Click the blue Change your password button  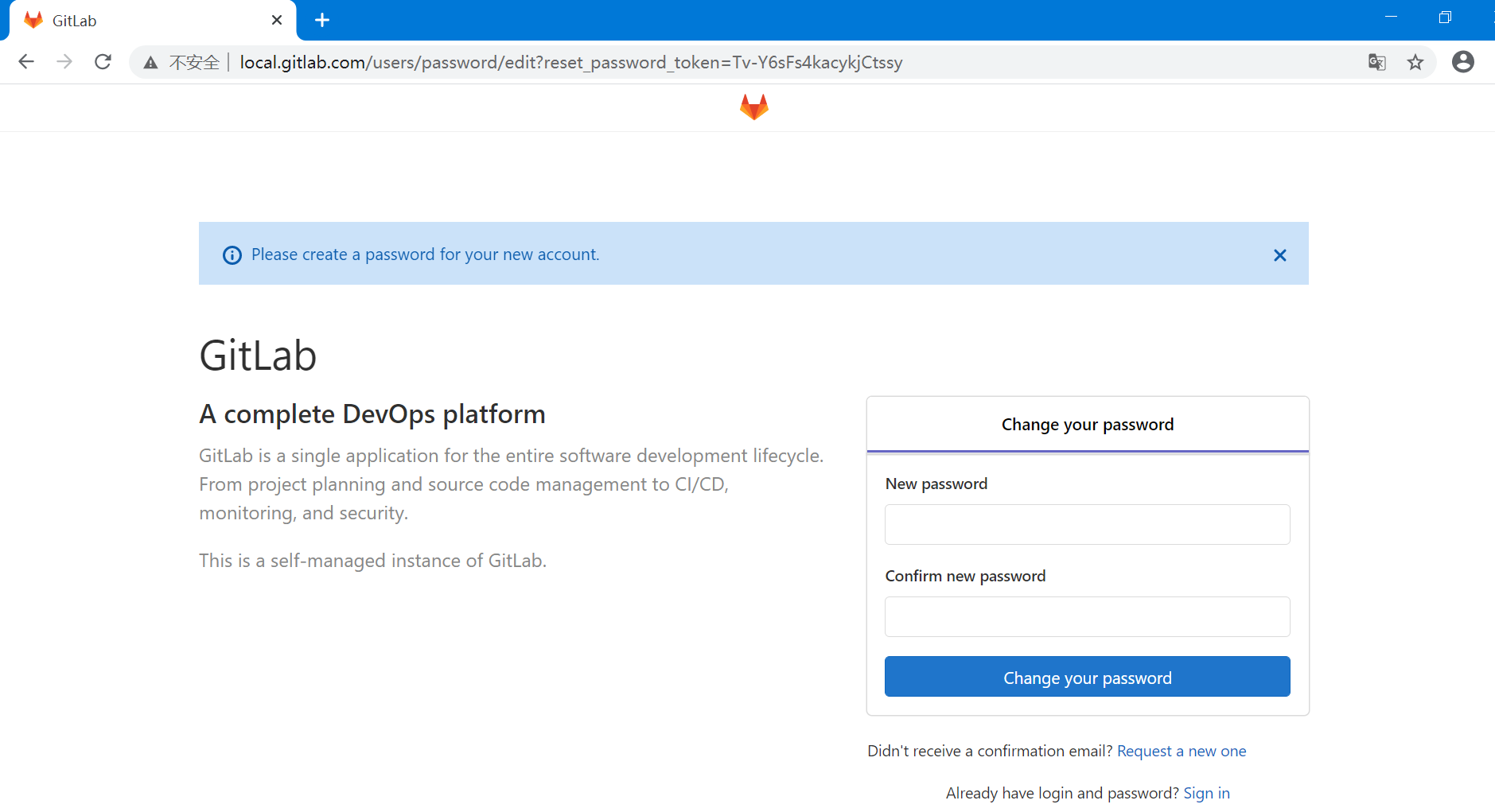(1087, 677)
